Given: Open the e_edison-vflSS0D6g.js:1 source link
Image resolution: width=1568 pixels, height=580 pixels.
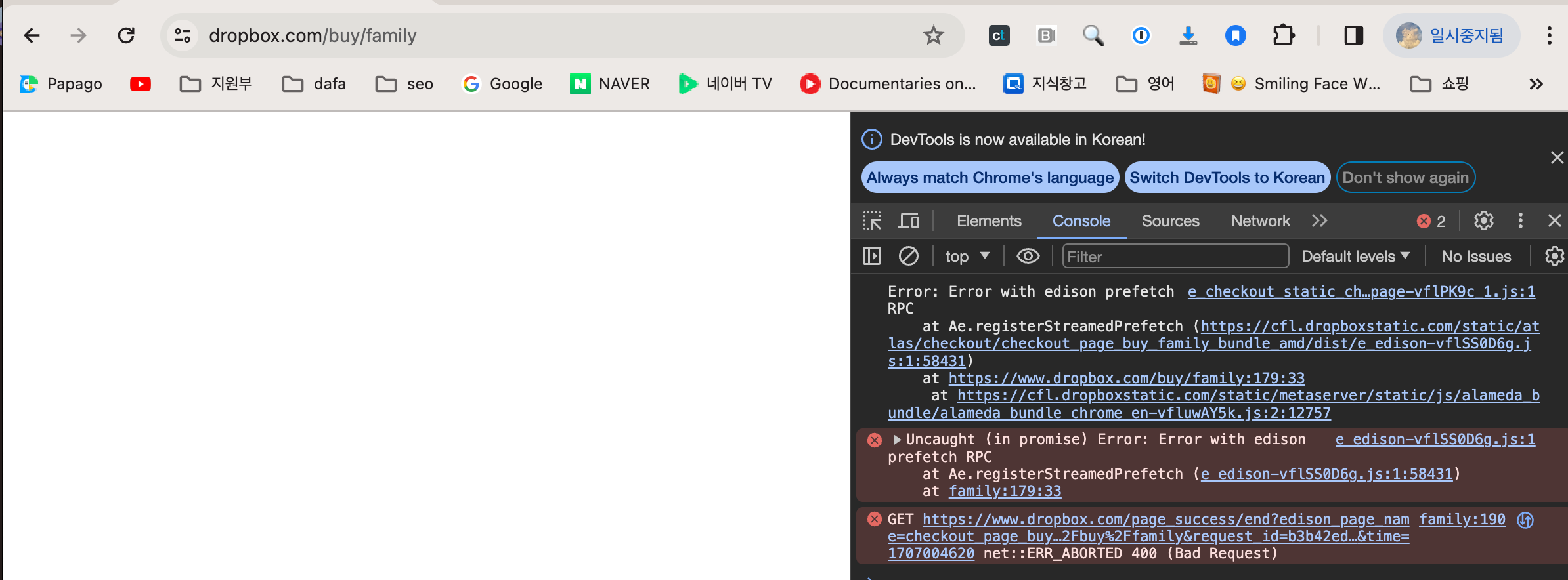Looking at the screenshot, I should (1435, 440).
